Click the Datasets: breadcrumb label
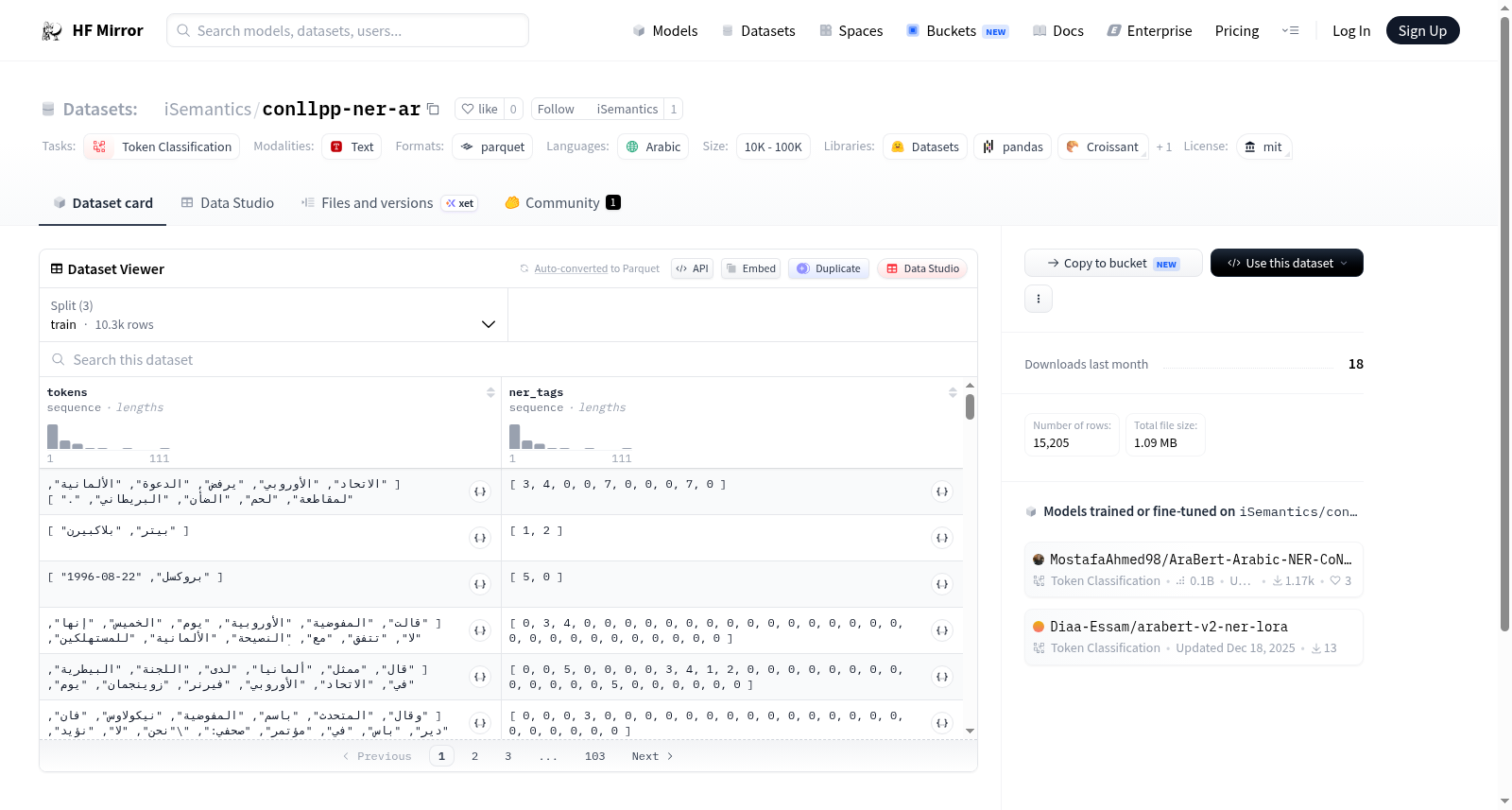The image size is (1512, 810). point(100,109)
